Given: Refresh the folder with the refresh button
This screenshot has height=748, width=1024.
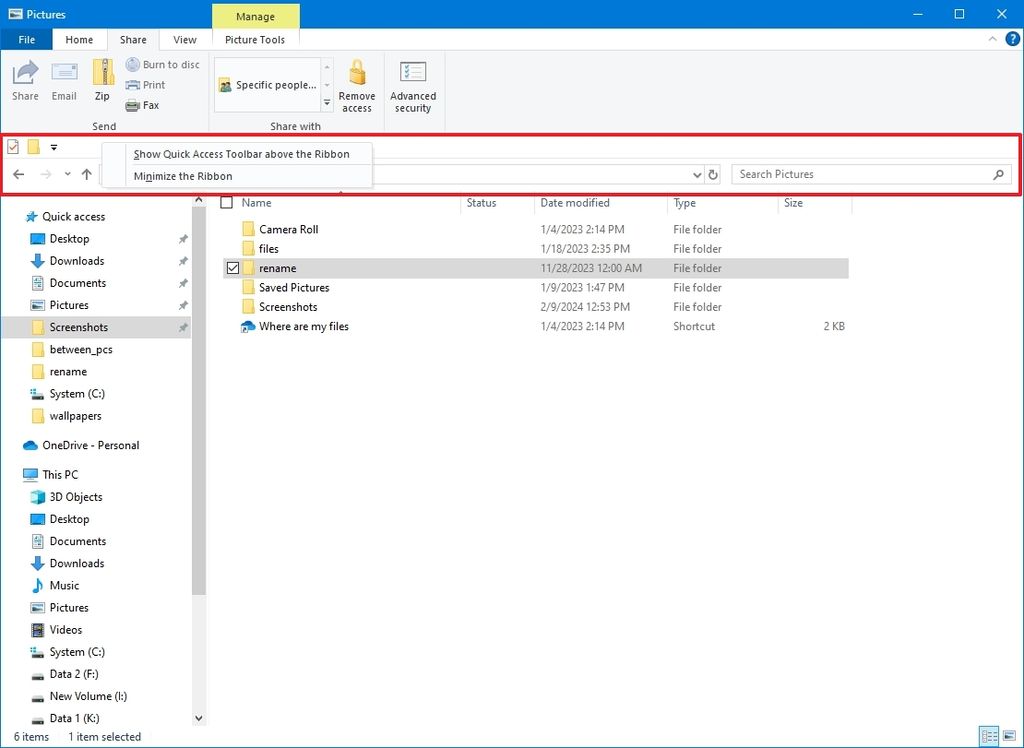Looking at the screenshot, I should tap(712, 174).
